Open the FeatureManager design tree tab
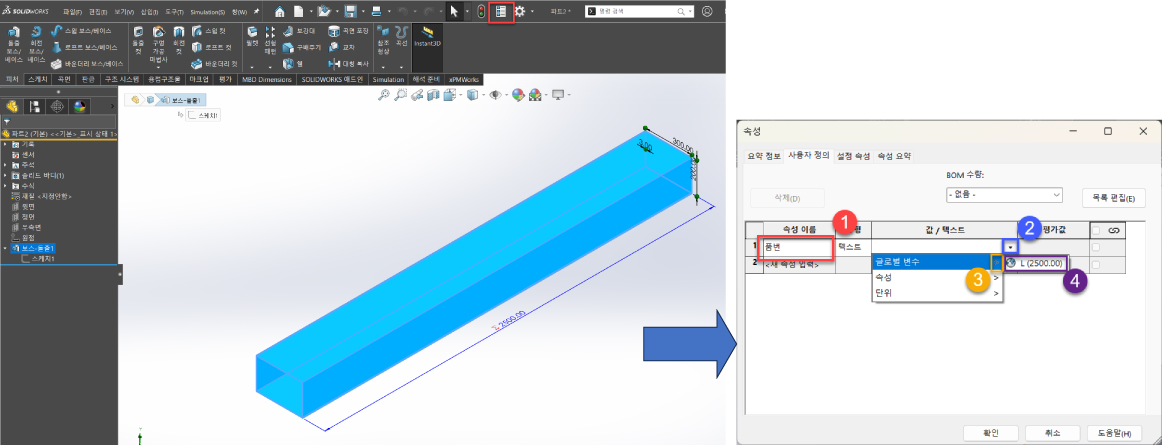This screenshot has height=445, width=1162. 13,106
